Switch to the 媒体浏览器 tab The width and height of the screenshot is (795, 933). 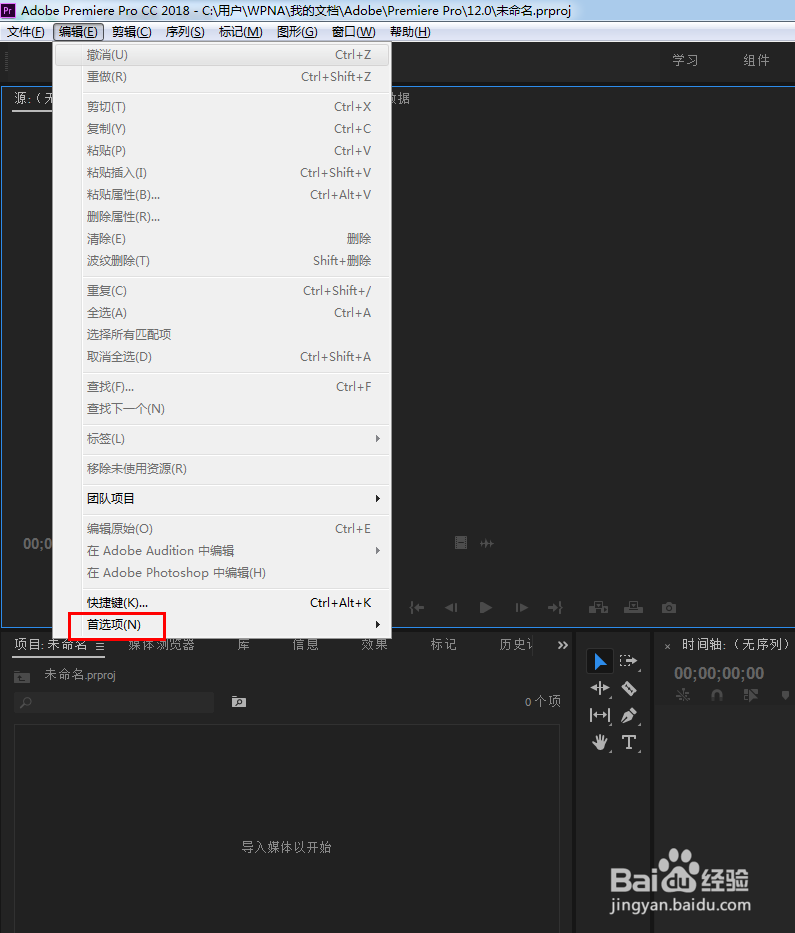click(161, 645)
